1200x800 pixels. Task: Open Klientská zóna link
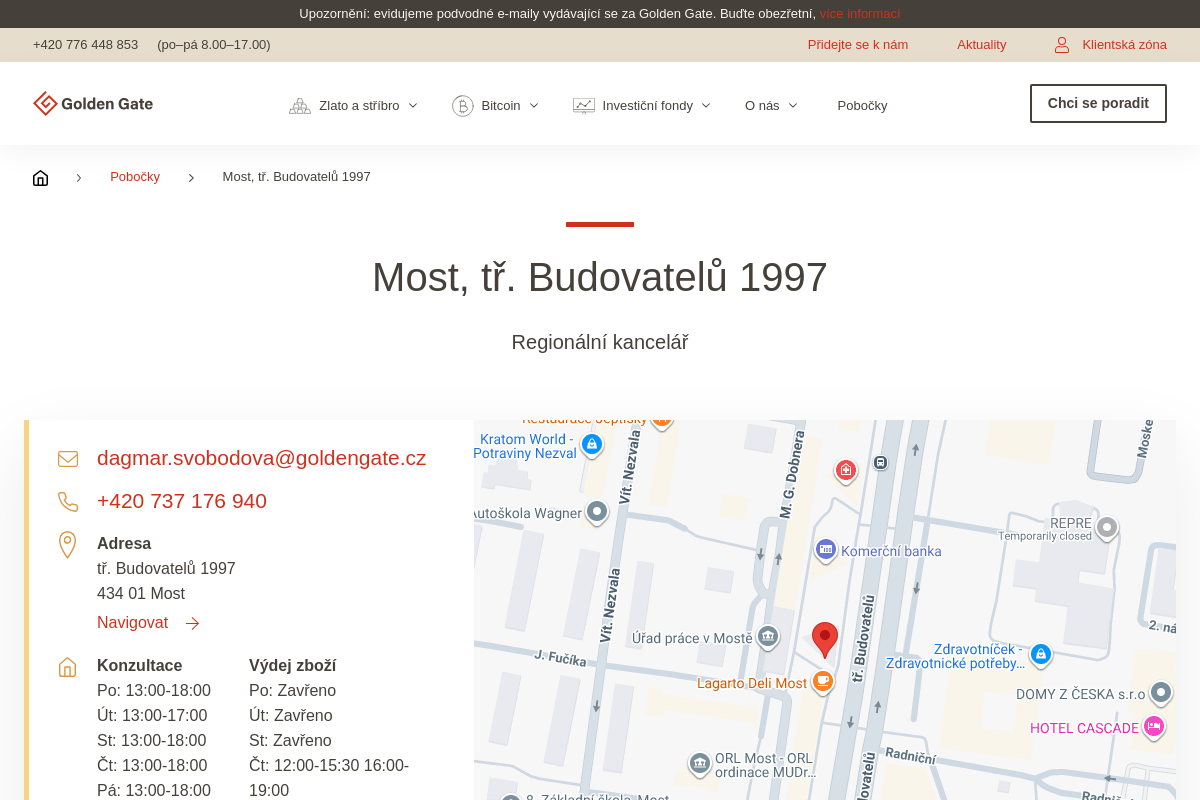coord(1124,45)
